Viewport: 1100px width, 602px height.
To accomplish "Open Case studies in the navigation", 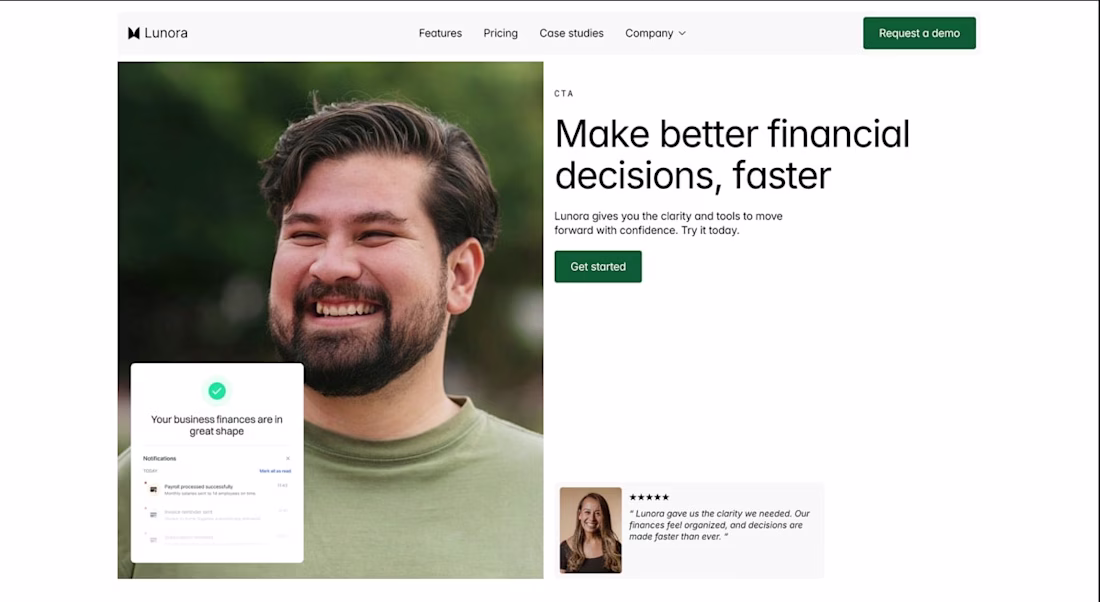I will [x=571, y=34].
